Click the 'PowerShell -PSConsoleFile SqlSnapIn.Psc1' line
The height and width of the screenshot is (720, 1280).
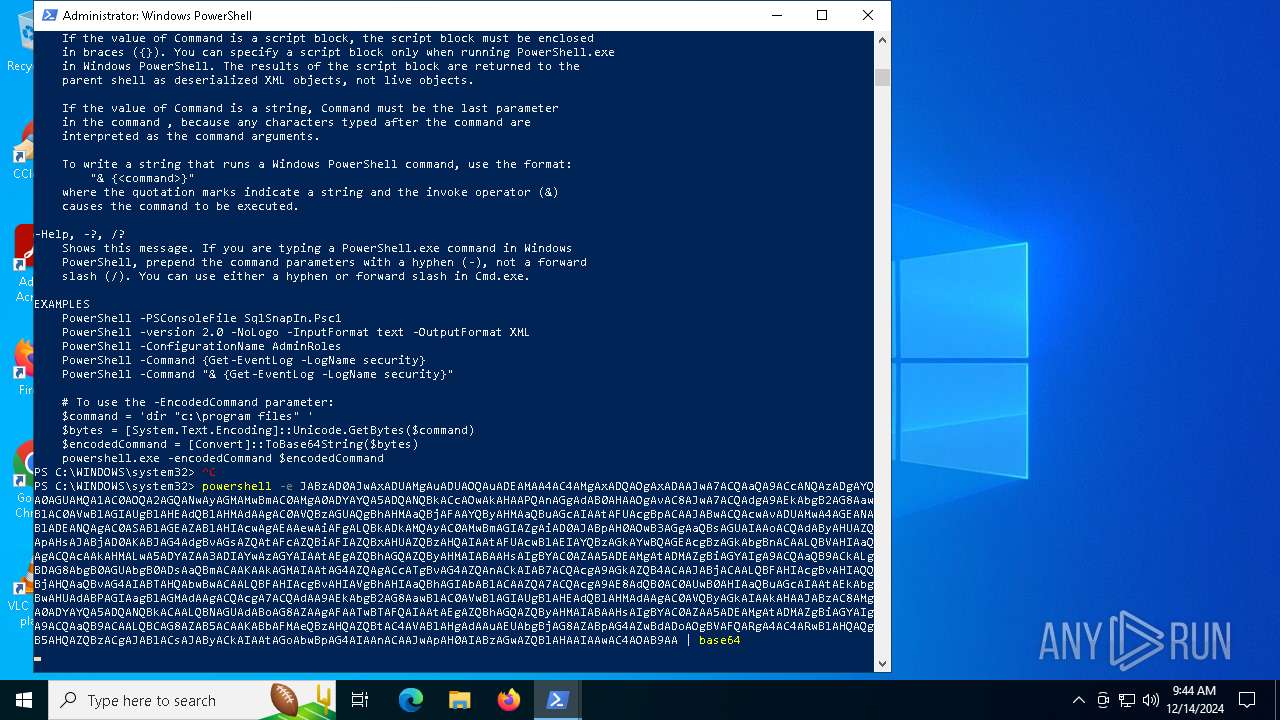coord(202,318)
